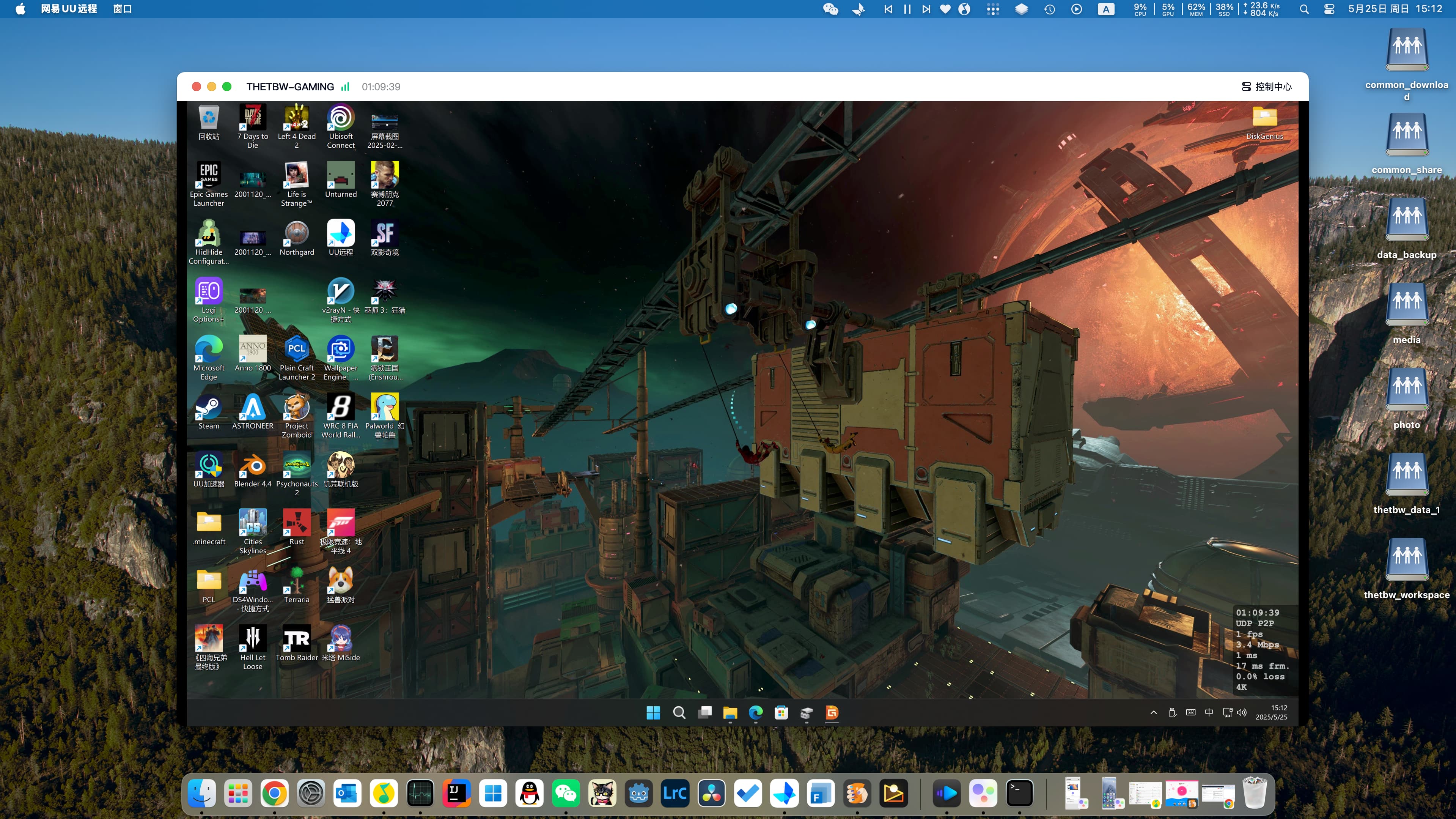Select the 7 Days to Die icon
Image resolution: width=1456 pixels, height=819 pixels.
[x=253, y=127]
